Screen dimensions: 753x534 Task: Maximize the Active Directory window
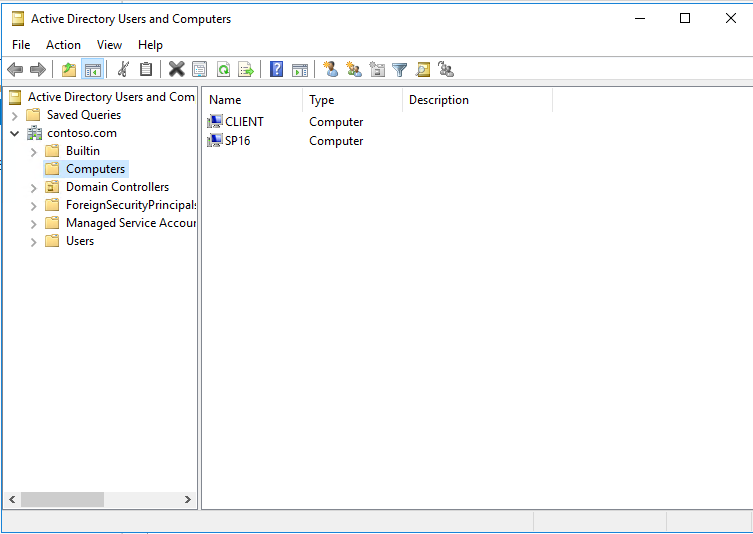pyautogui.click(x=685, y=19)
